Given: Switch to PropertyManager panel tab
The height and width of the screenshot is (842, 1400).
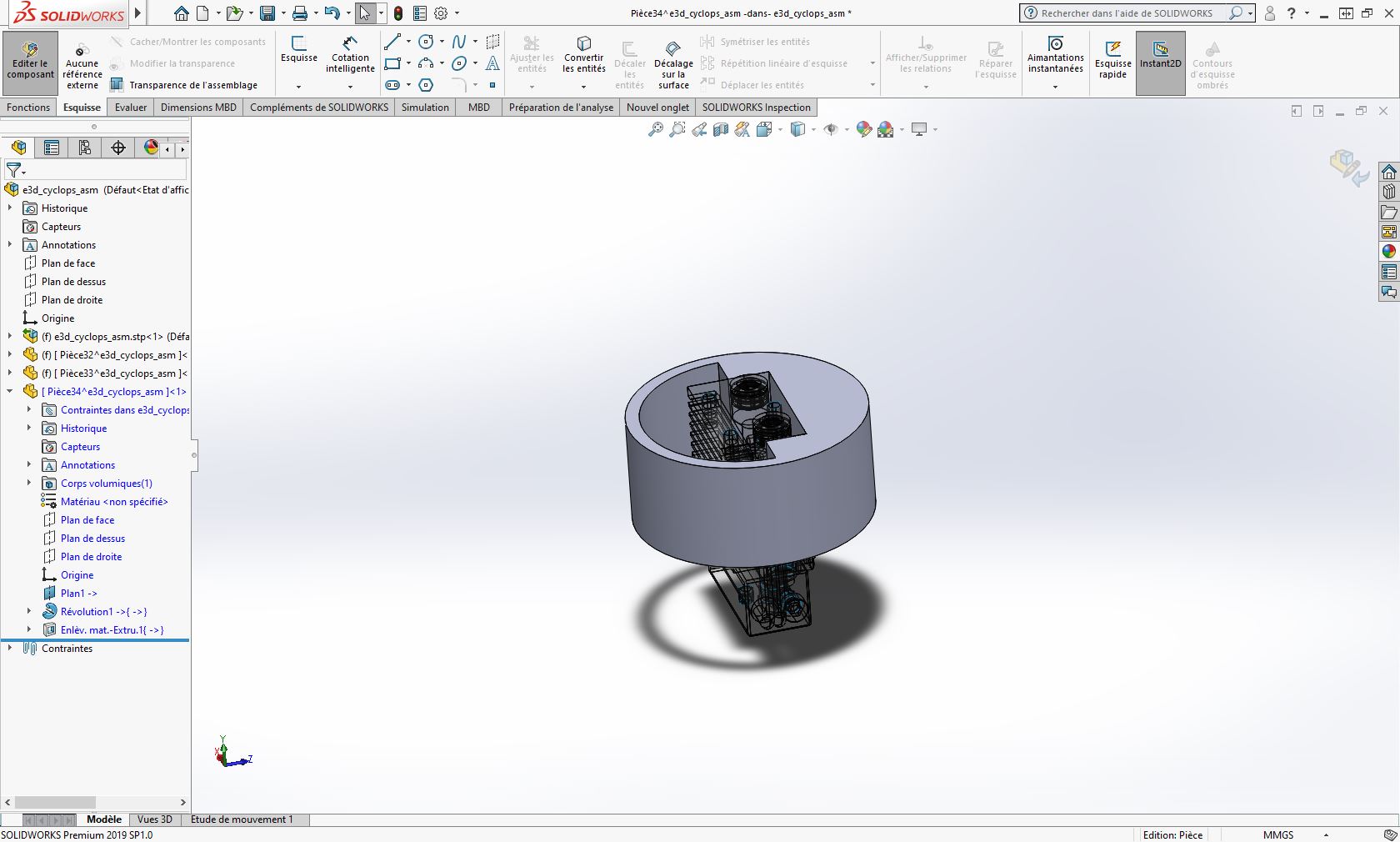Looking at the screenshot, I should 52,148.
